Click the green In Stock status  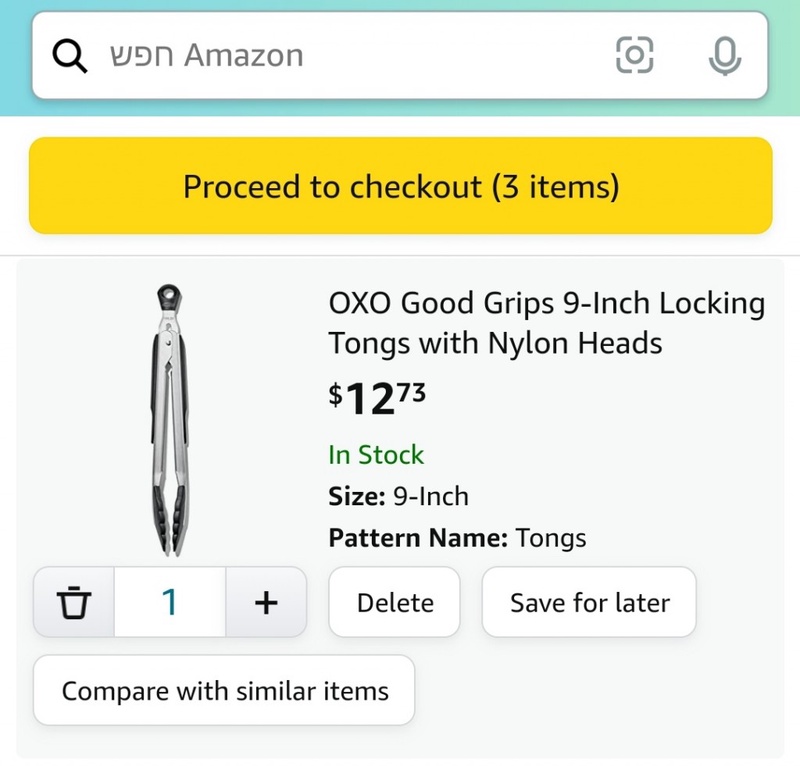pos(376,455)
